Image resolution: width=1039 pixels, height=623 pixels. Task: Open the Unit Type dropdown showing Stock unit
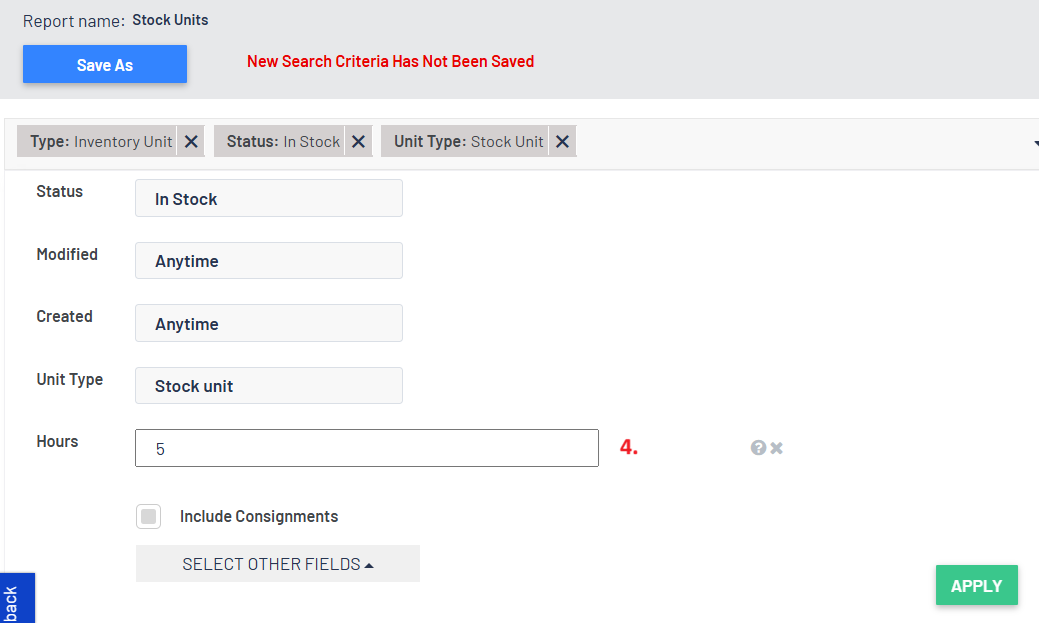[268, 386]
